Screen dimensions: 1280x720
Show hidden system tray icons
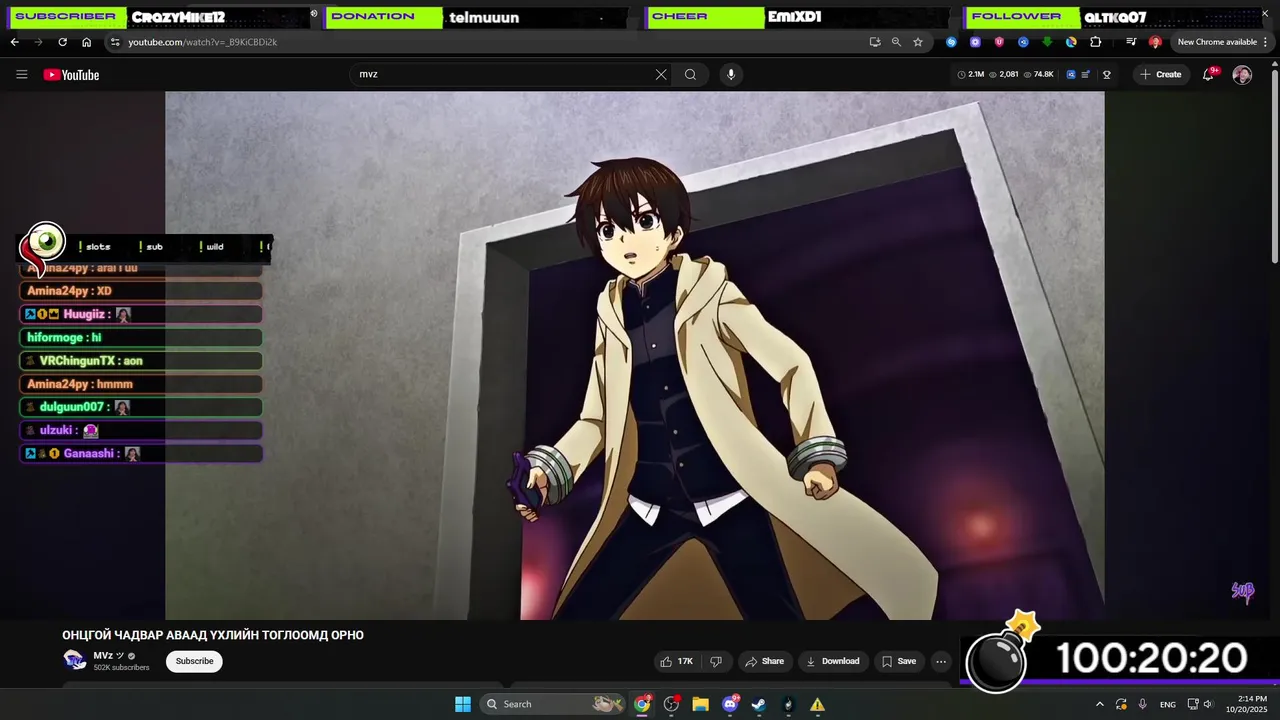coord(1099,704)
